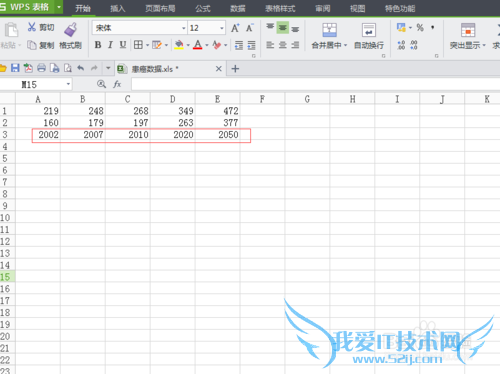
Task: Toggle center horizontal alignment
Action: [283, 45]
